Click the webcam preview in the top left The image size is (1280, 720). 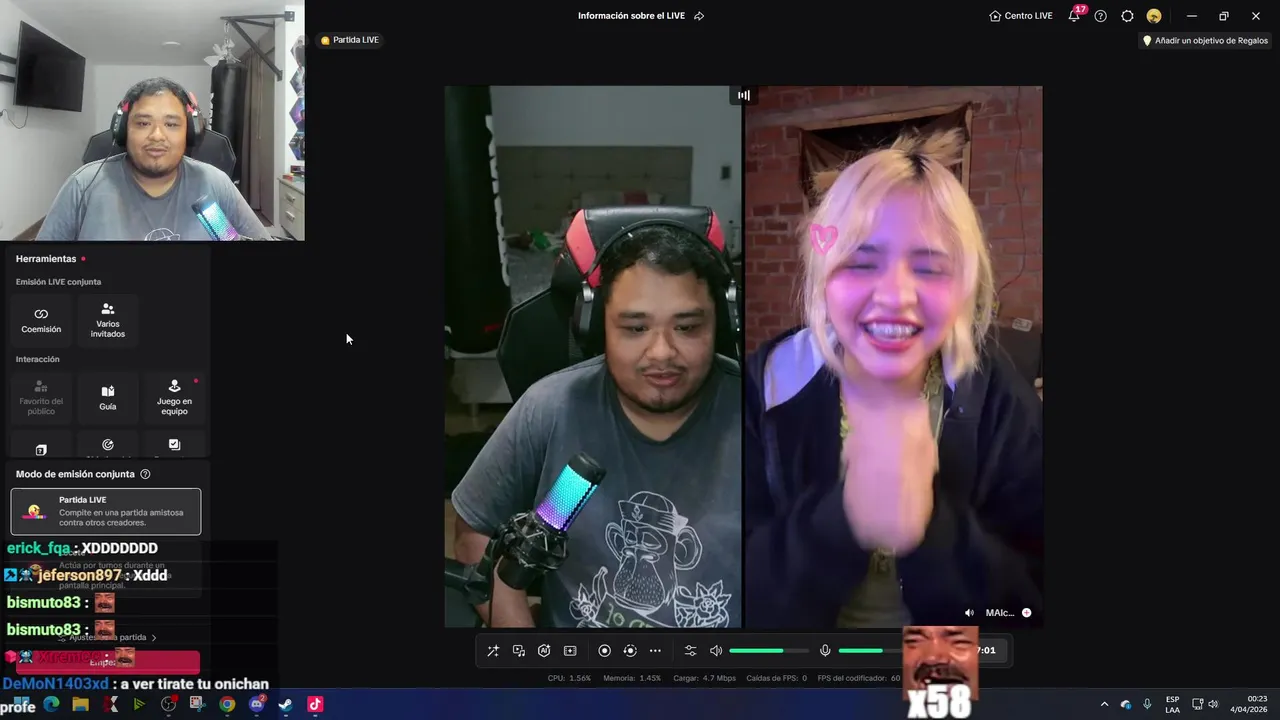(x=152, y=120)
